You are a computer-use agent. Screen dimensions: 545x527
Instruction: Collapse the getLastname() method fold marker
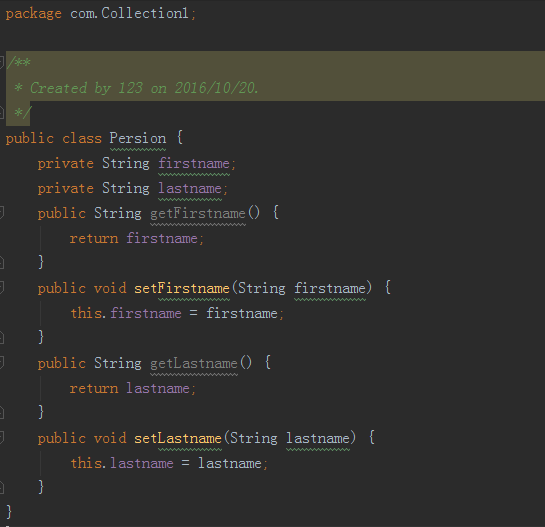pyautogui.click(x=1, y=363)
